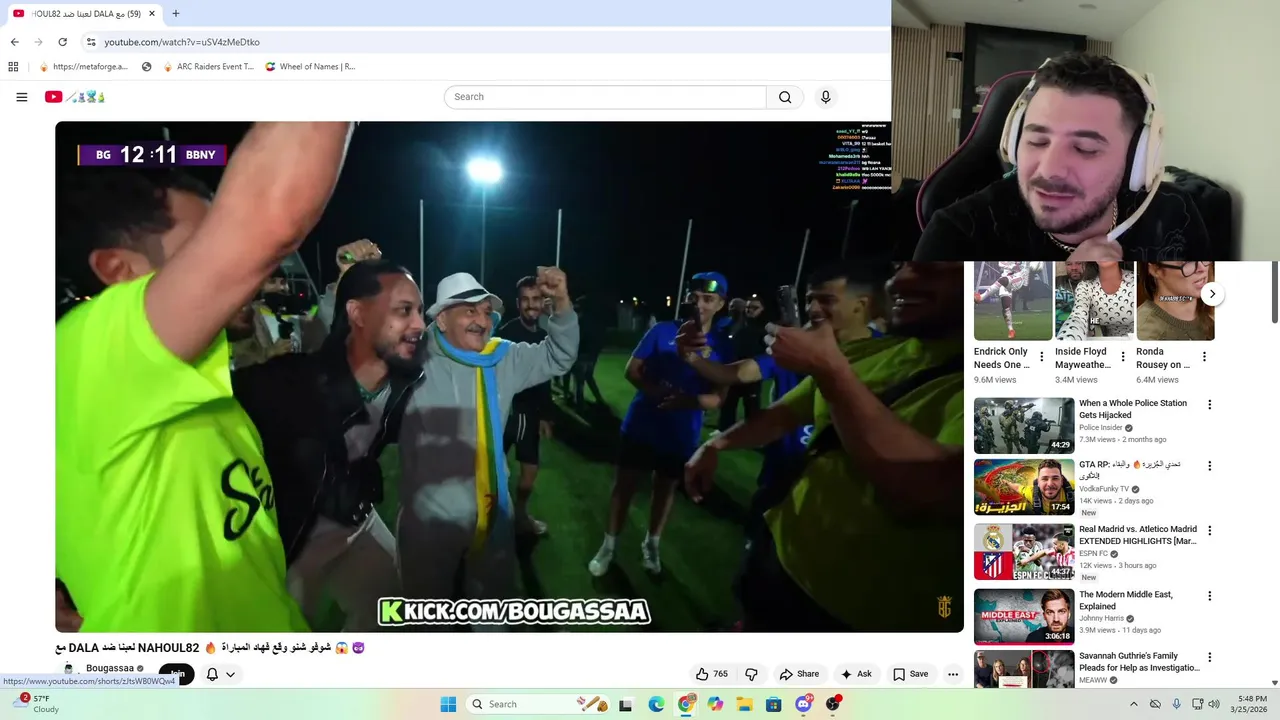Close the DALA YouTube tab
This screenshot has width=1280, height=720.
coord(152,14)
